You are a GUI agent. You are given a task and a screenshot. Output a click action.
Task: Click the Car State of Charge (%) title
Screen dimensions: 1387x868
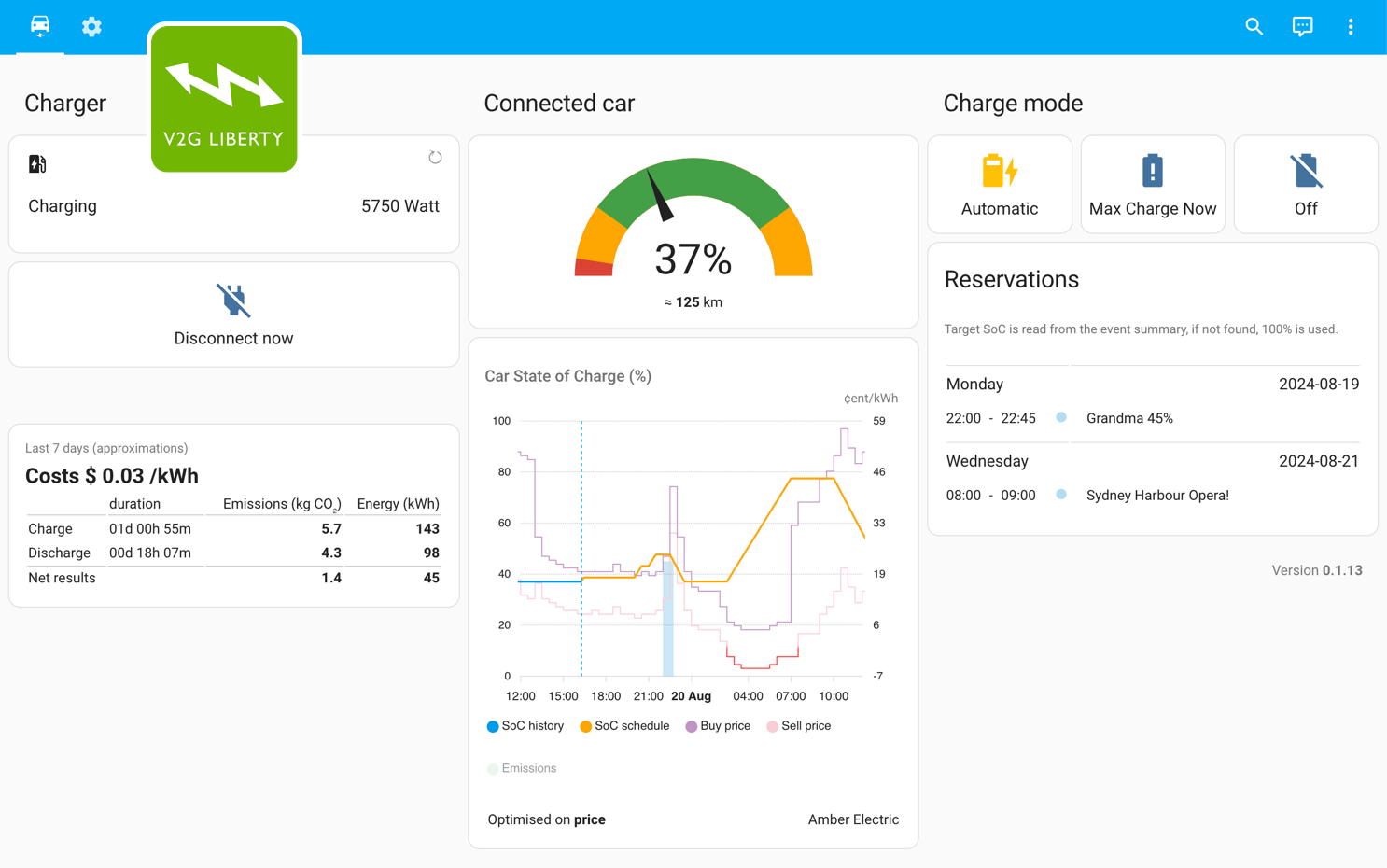tap(567, 376)
